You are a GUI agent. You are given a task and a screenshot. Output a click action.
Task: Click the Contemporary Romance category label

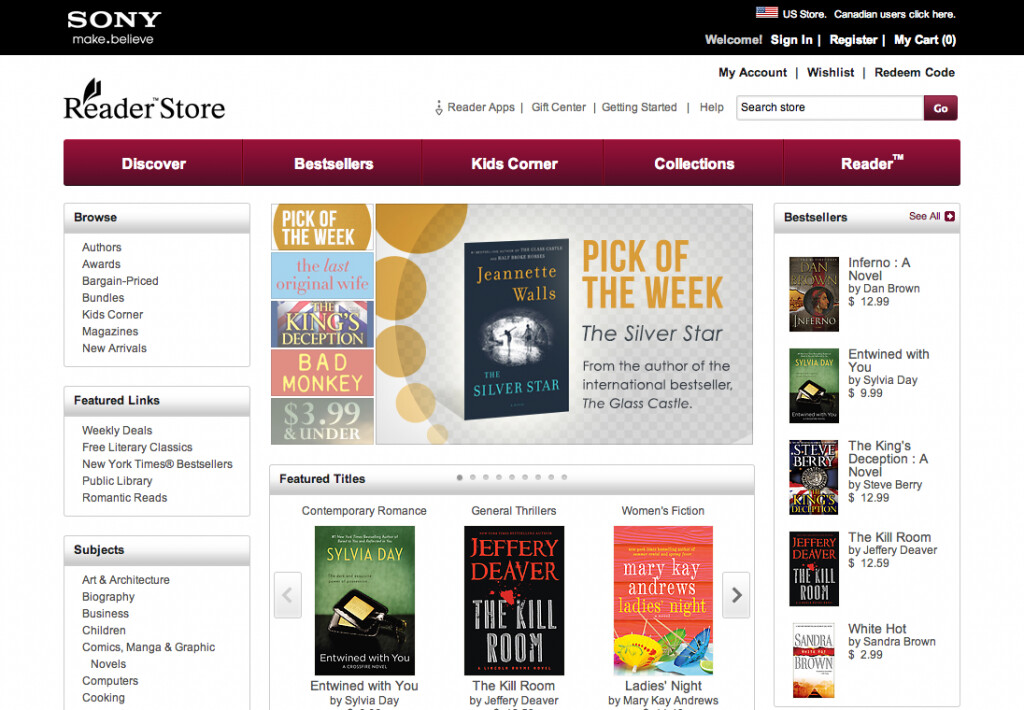[x=364, y=511]
